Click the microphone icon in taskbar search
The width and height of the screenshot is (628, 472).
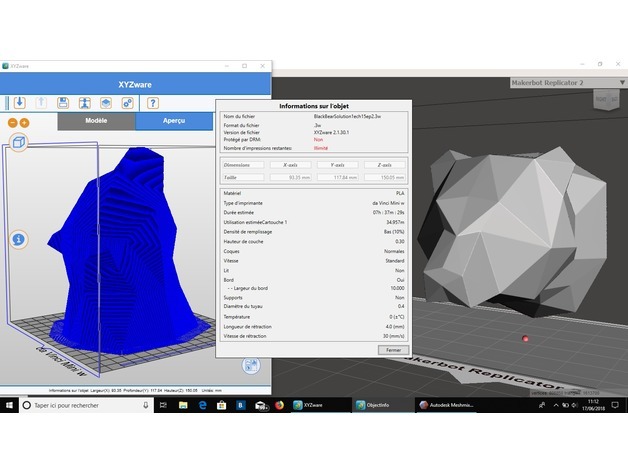(x=146, y=405)
